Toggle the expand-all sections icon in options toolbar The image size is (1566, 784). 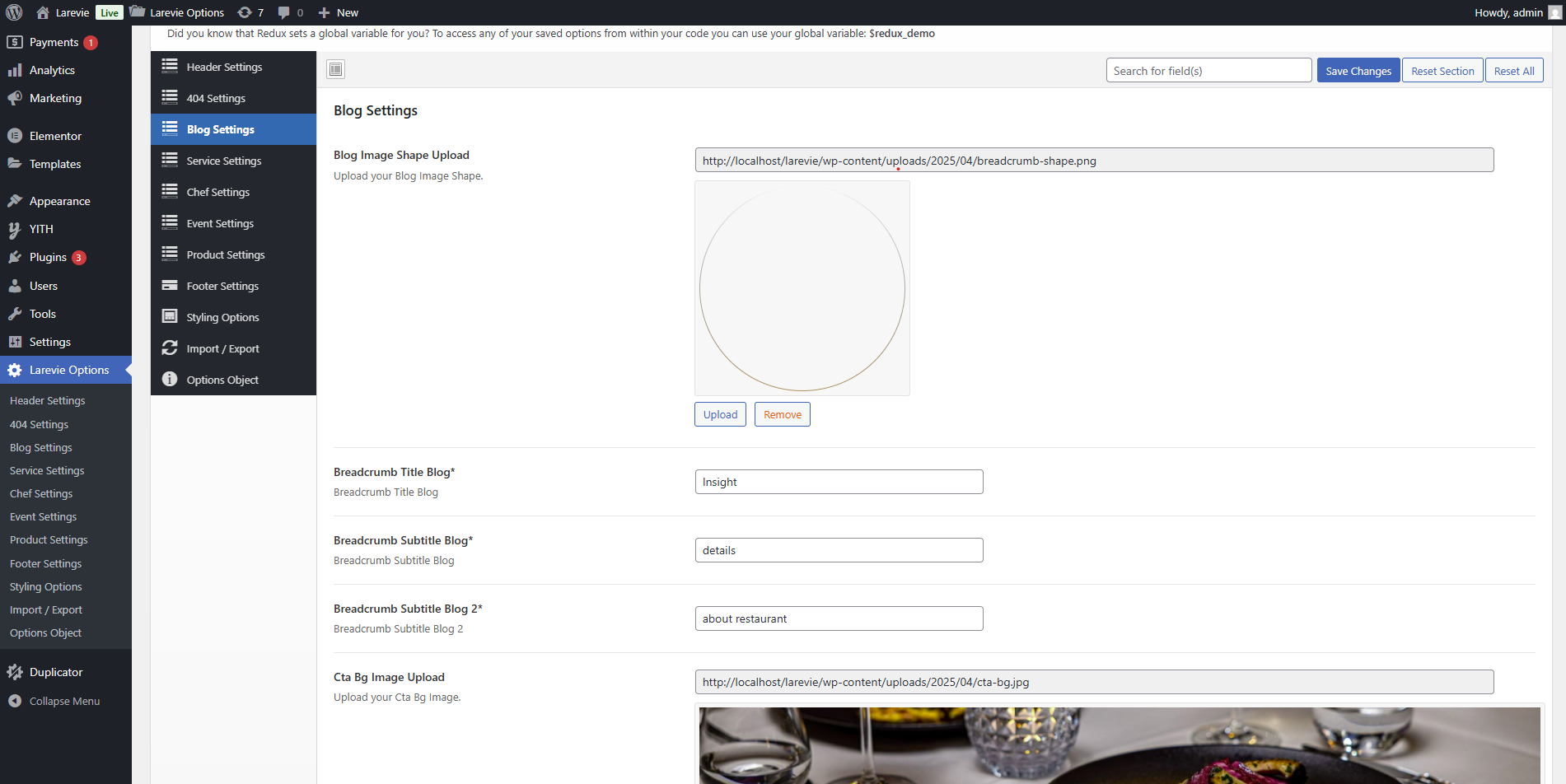click(336, 69)
